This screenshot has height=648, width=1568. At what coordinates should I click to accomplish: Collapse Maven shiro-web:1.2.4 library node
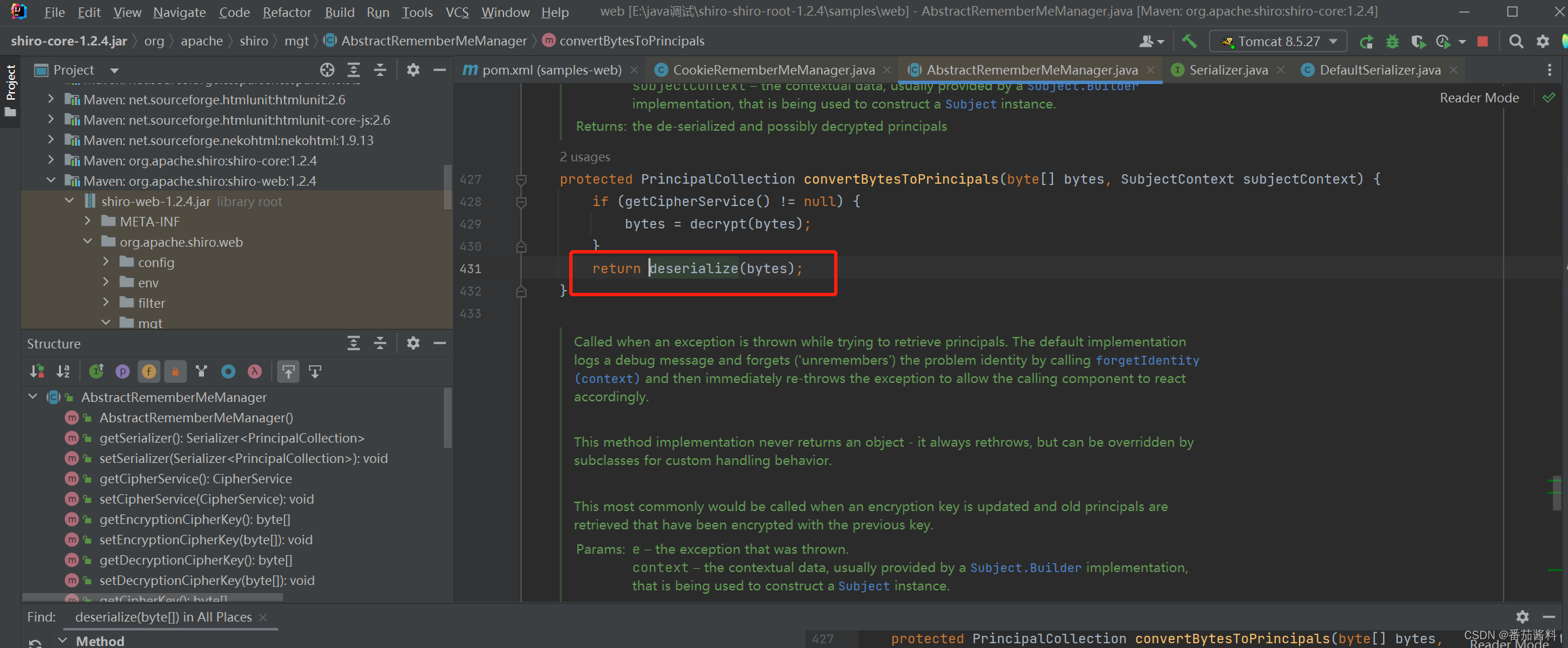pyautogui.click(x=51, y=180)
